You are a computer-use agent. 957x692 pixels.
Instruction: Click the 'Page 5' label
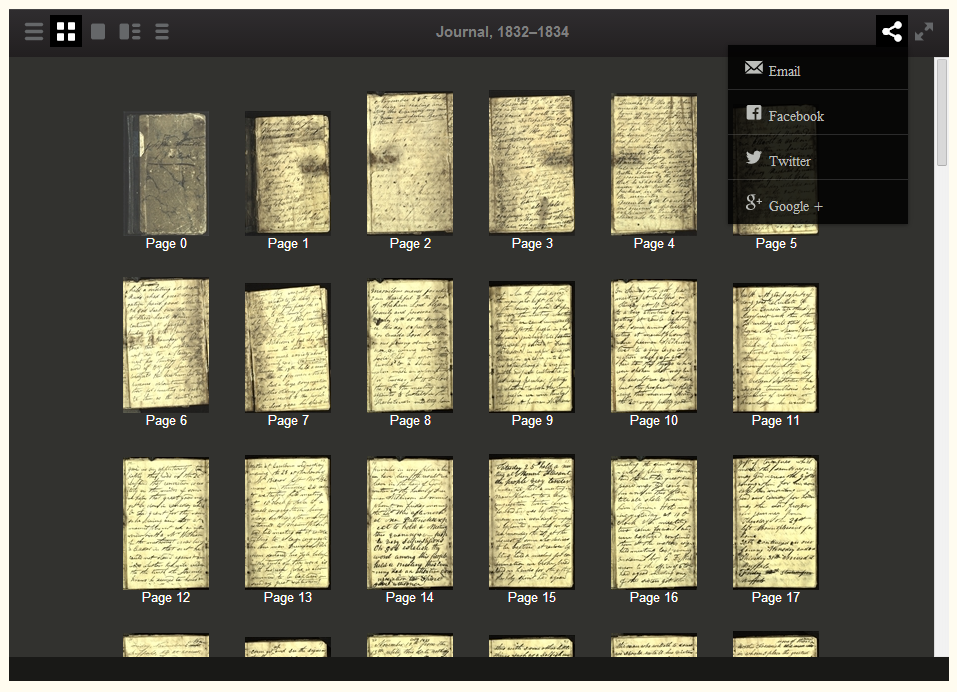point(776,243)
